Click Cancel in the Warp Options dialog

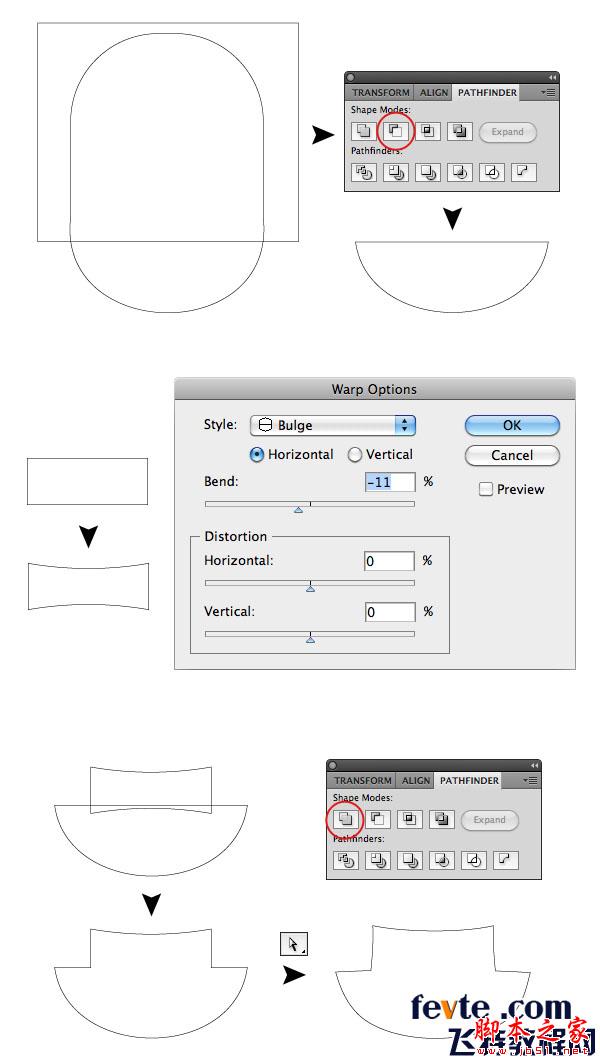tap(512, 455)
